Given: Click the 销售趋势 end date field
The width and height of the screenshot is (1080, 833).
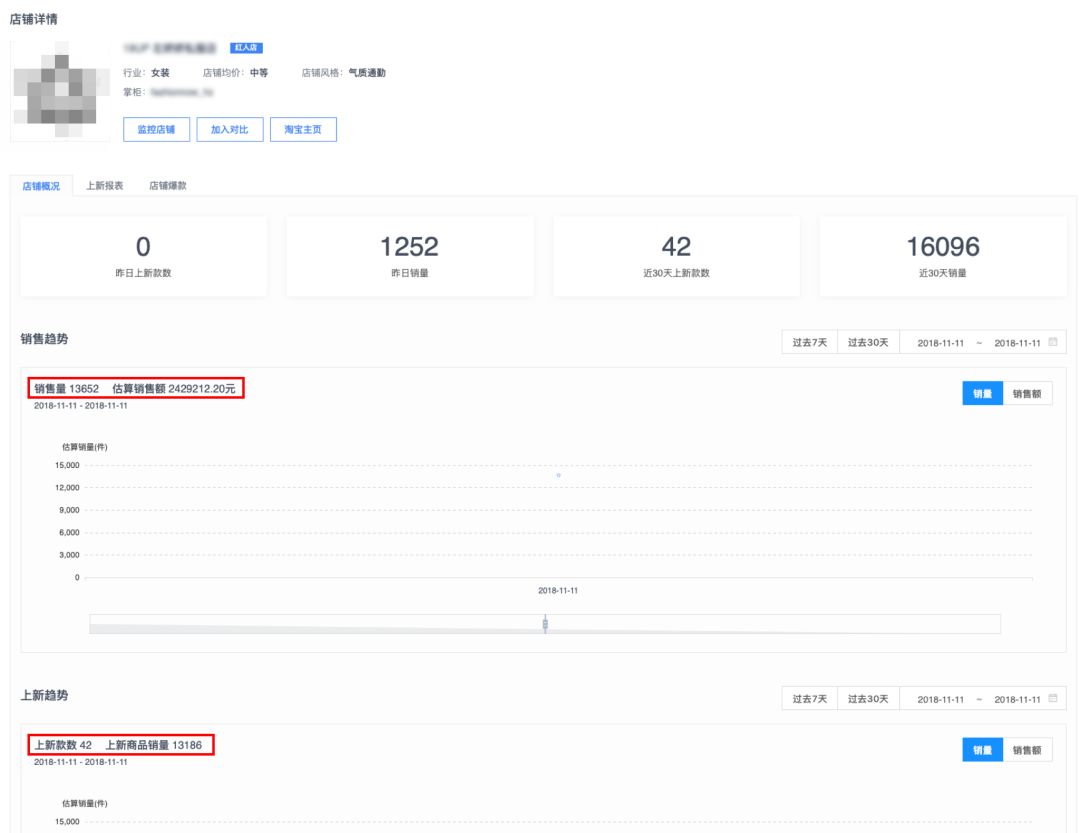Looking at the screenshot, I should coord(1017,343).
